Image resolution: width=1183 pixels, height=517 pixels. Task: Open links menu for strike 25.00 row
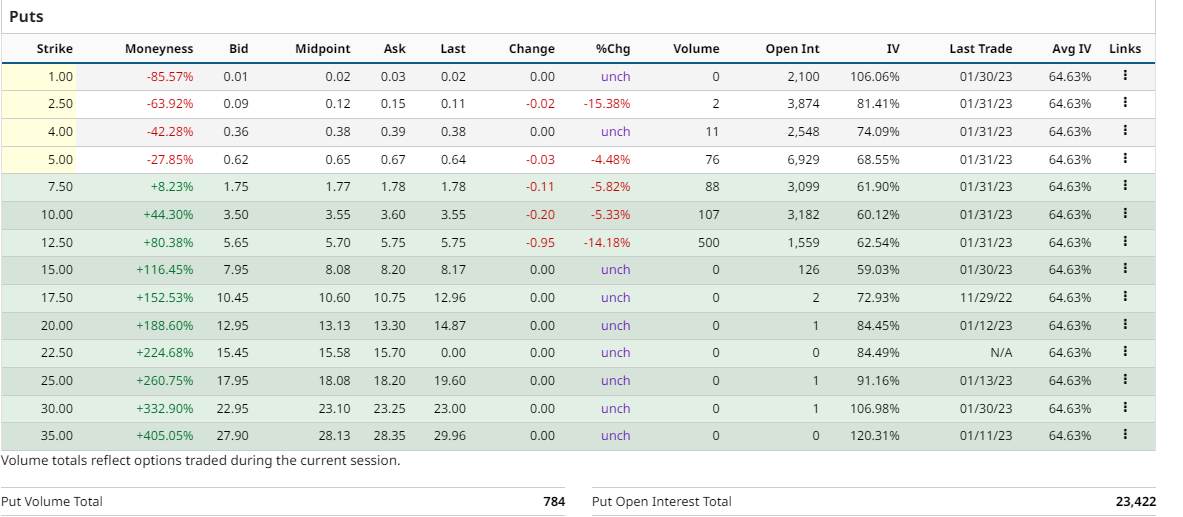pyautogui.click(x=1125, y=380)
